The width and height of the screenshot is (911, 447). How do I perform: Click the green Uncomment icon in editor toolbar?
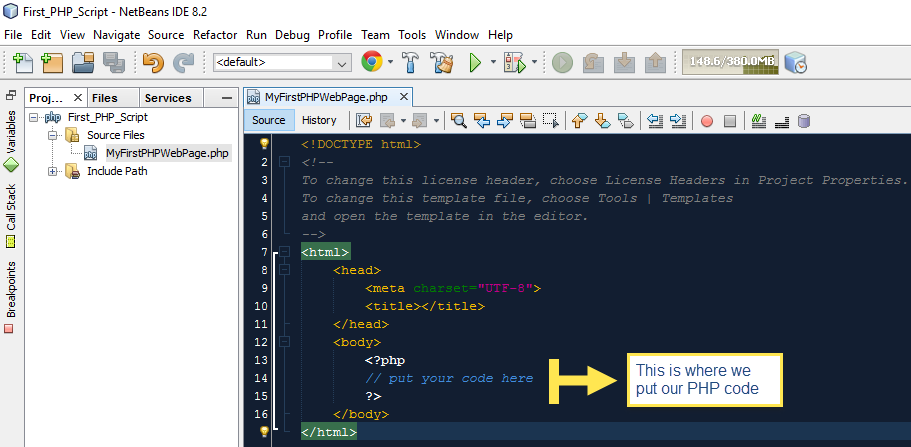[759, 121]
